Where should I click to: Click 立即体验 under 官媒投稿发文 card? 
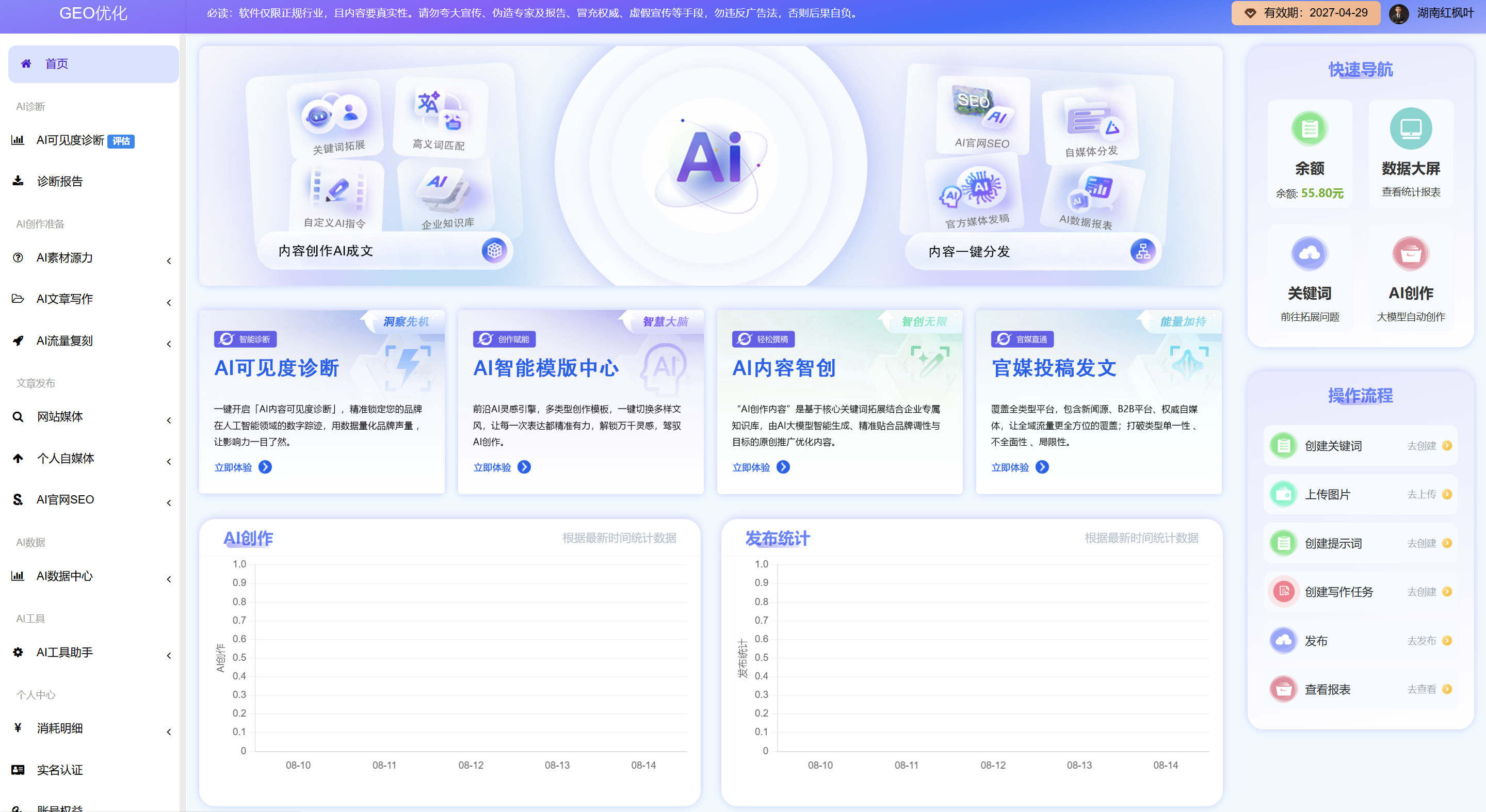(1020, 467)
